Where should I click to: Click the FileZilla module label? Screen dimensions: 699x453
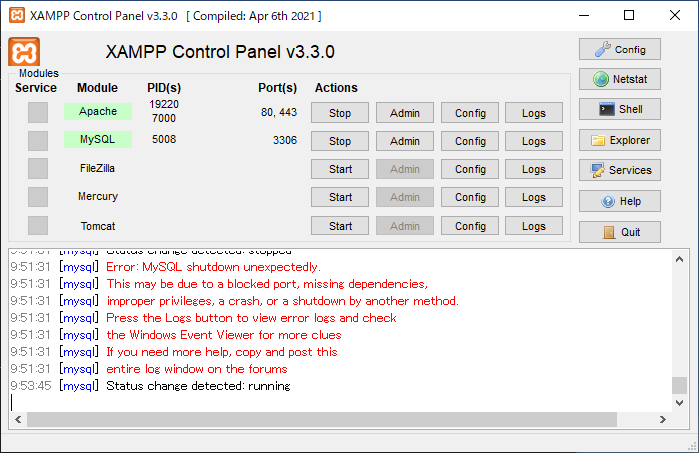(98, 168)
